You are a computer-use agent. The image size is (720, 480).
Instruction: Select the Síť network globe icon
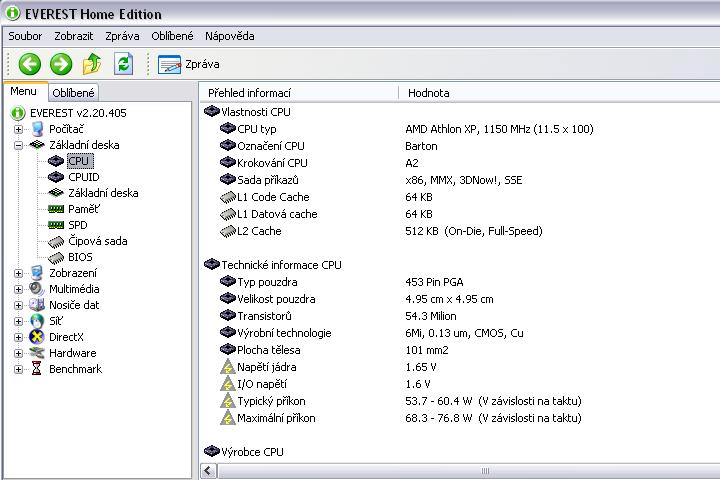tap(37, 321)
